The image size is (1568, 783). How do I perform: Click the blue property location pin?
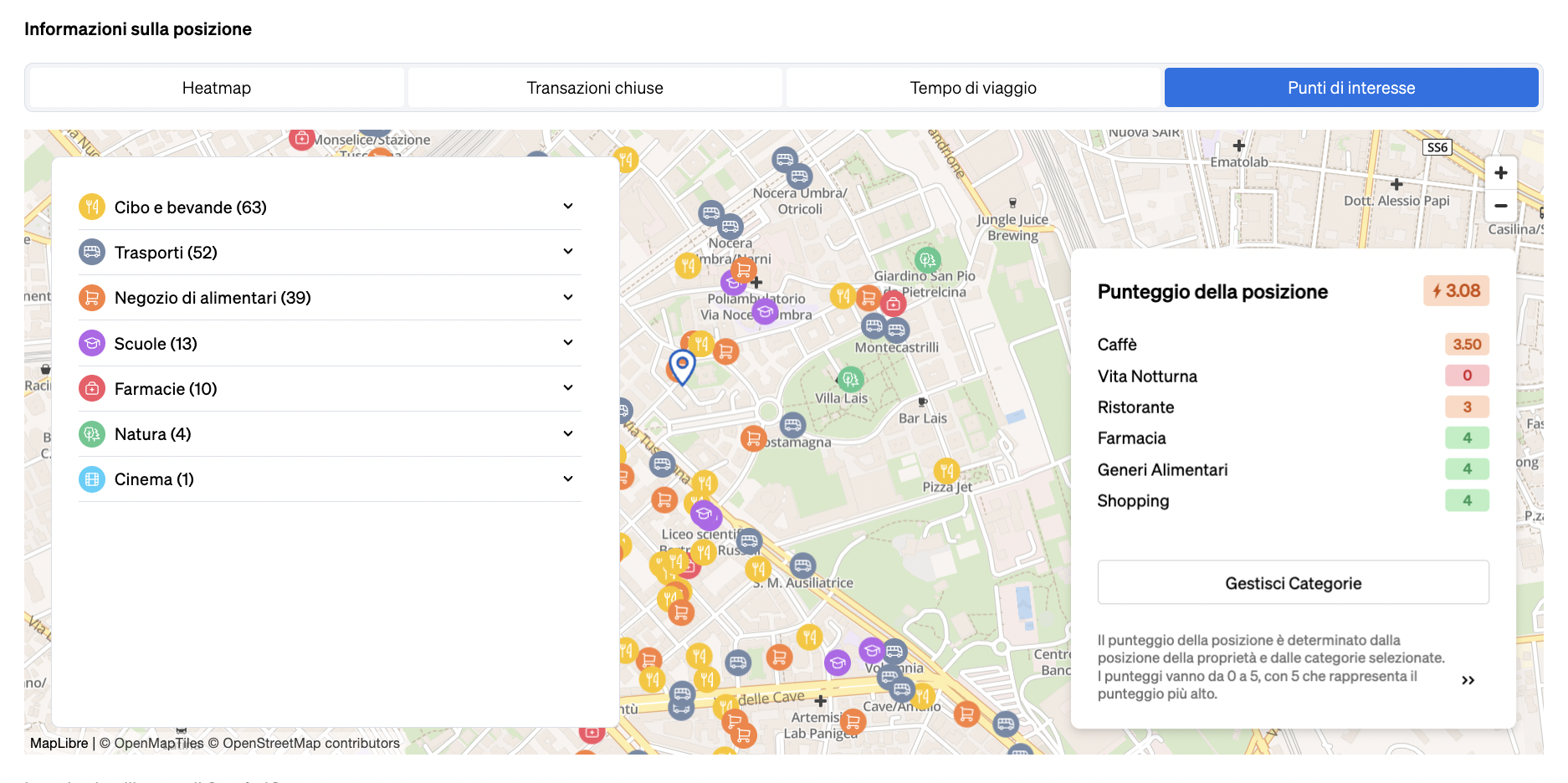tap(683, 367)
